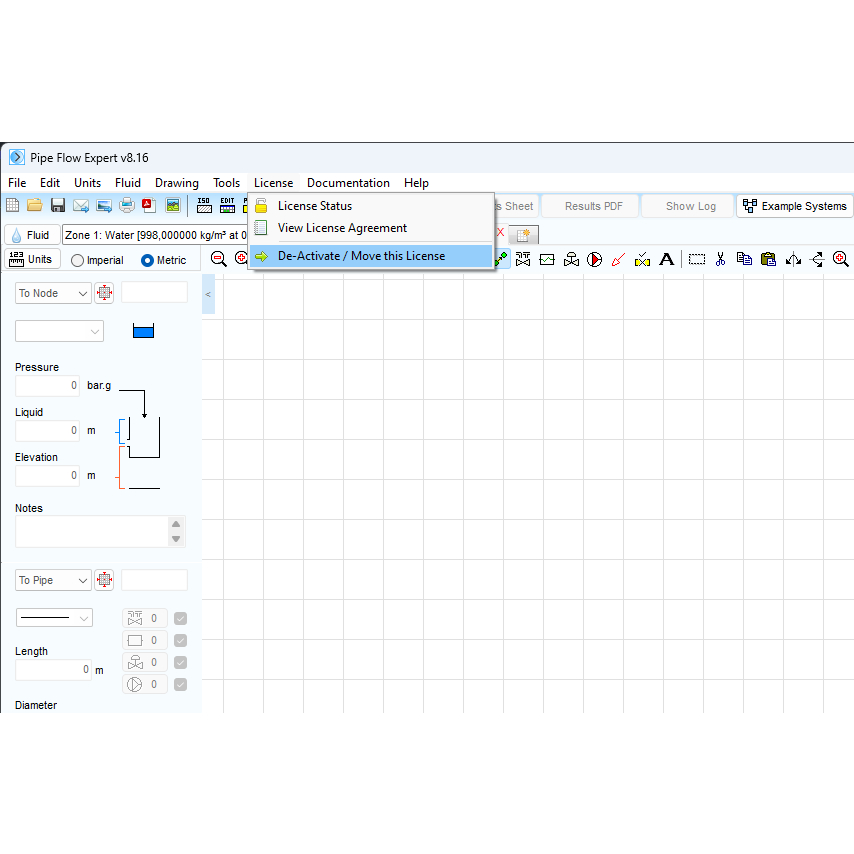
Task: Click the Fluid button
Action: pos(32,235)
